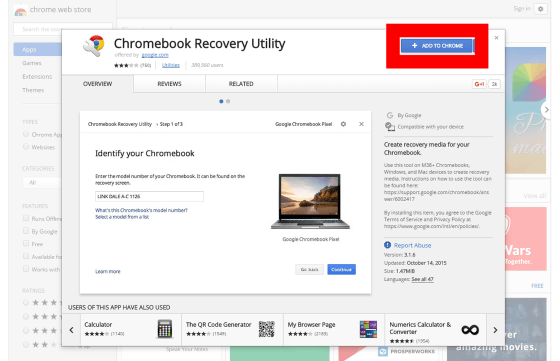The image size is (560, 361).
Task: Click Report Abuse link
Action: pos(412,245)
